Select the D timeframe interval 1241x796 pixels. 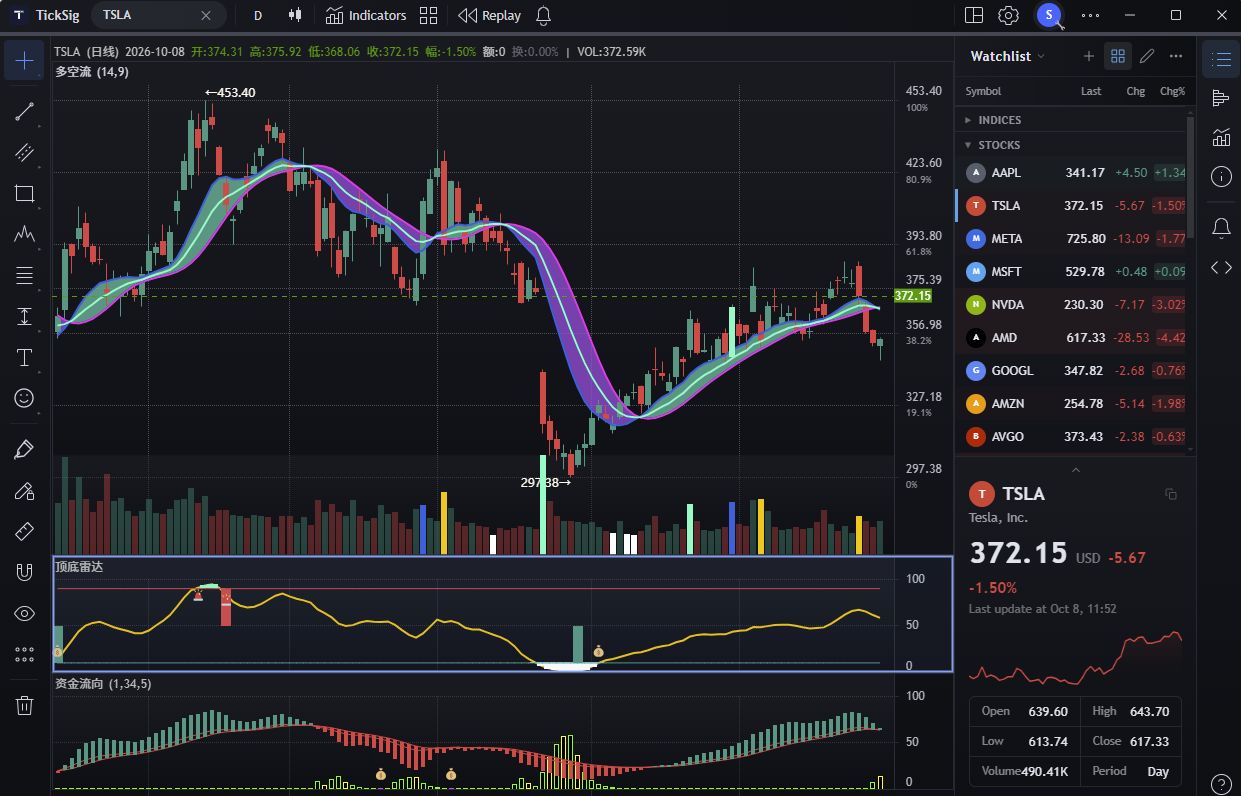(x=258, y=15)
